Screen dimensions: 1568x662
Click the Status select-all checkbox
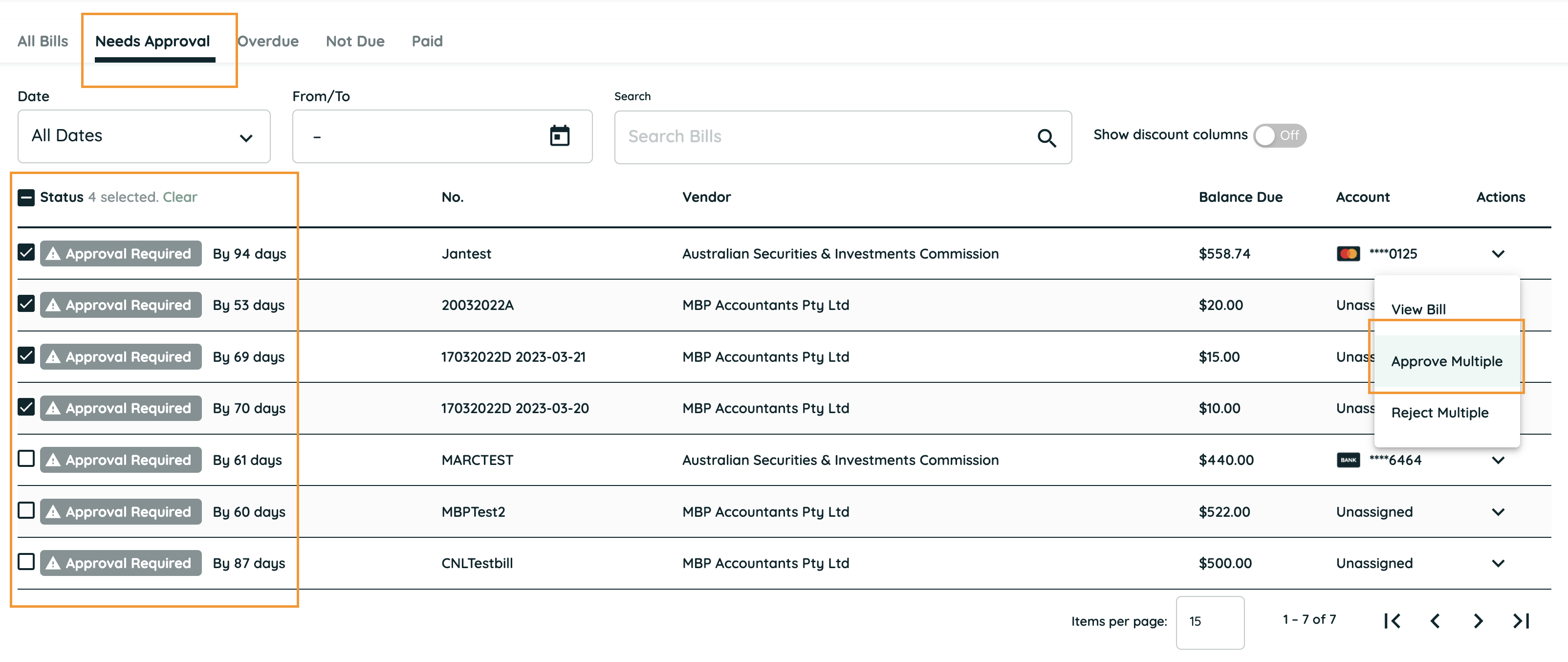(26, 198)
